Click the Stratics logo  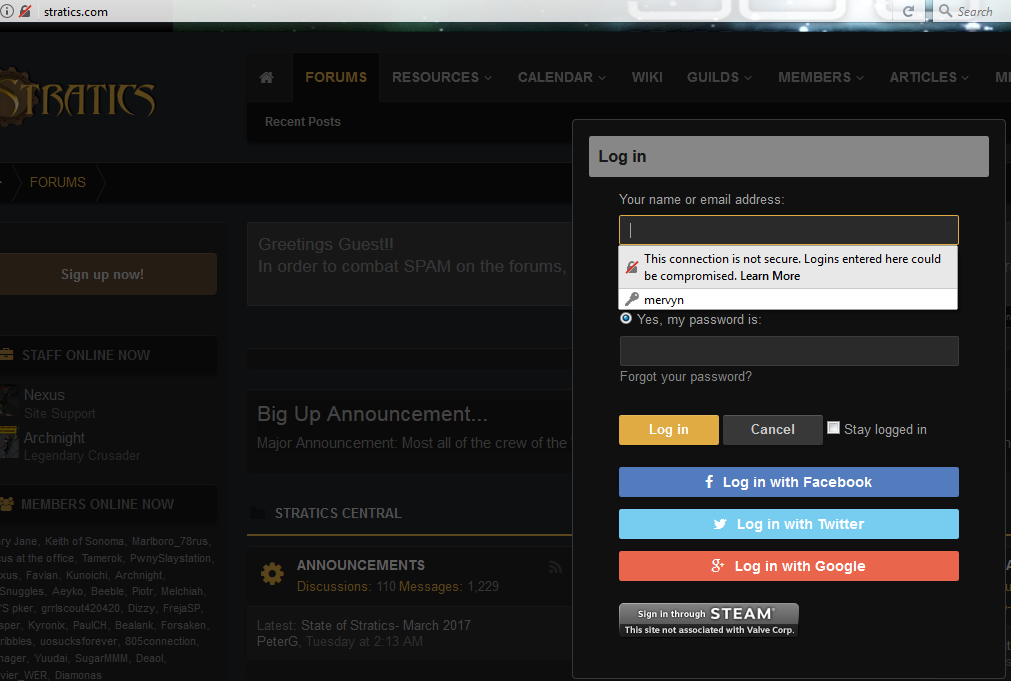click(77, 98)
